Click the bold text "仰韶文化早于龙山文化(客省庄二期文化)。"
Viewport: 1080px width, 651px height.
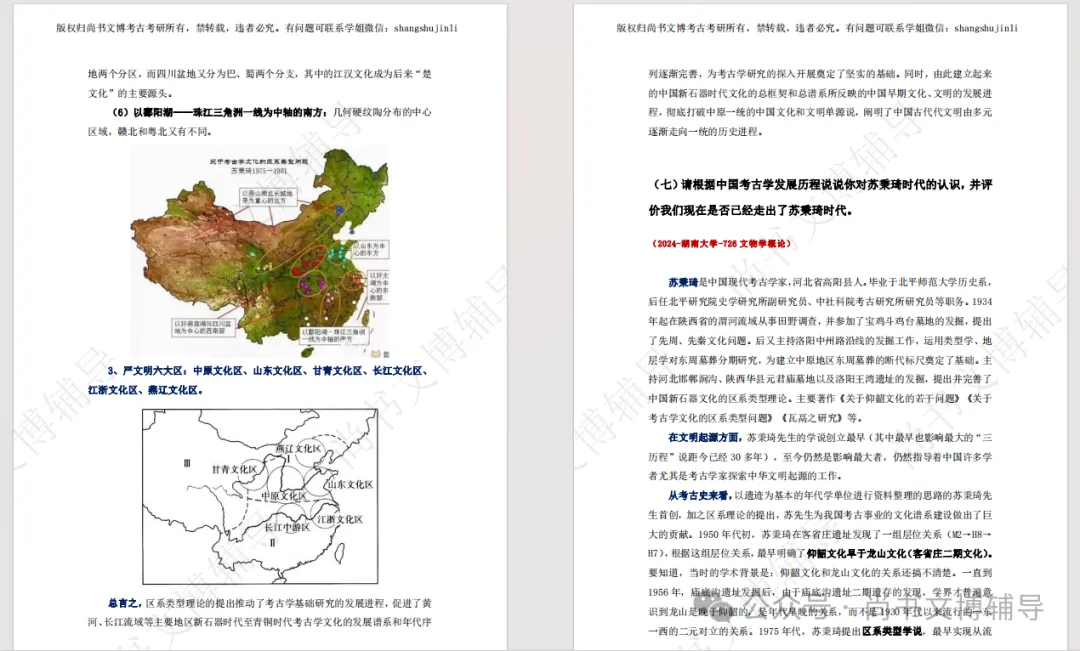click(x=900, y=553)
